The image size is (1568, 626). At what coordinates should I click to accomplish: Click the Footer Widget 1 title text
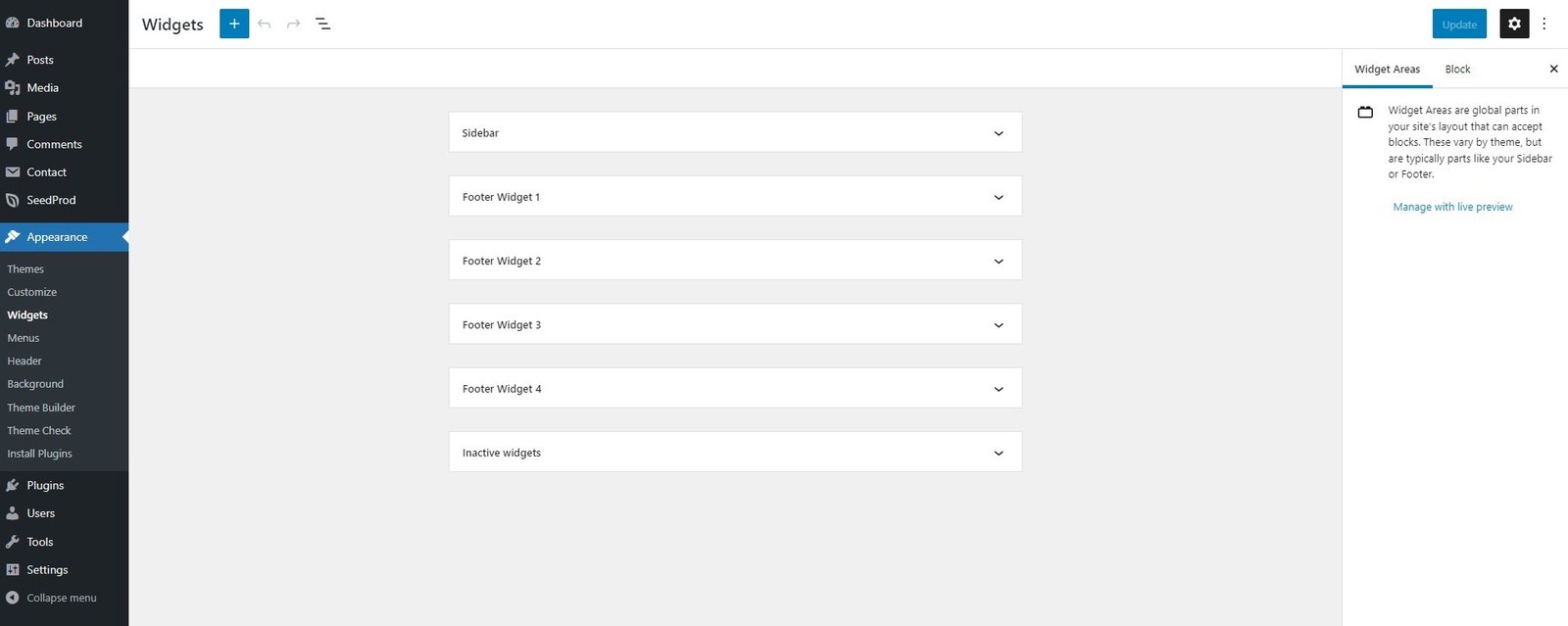click(x=501, y=197)
